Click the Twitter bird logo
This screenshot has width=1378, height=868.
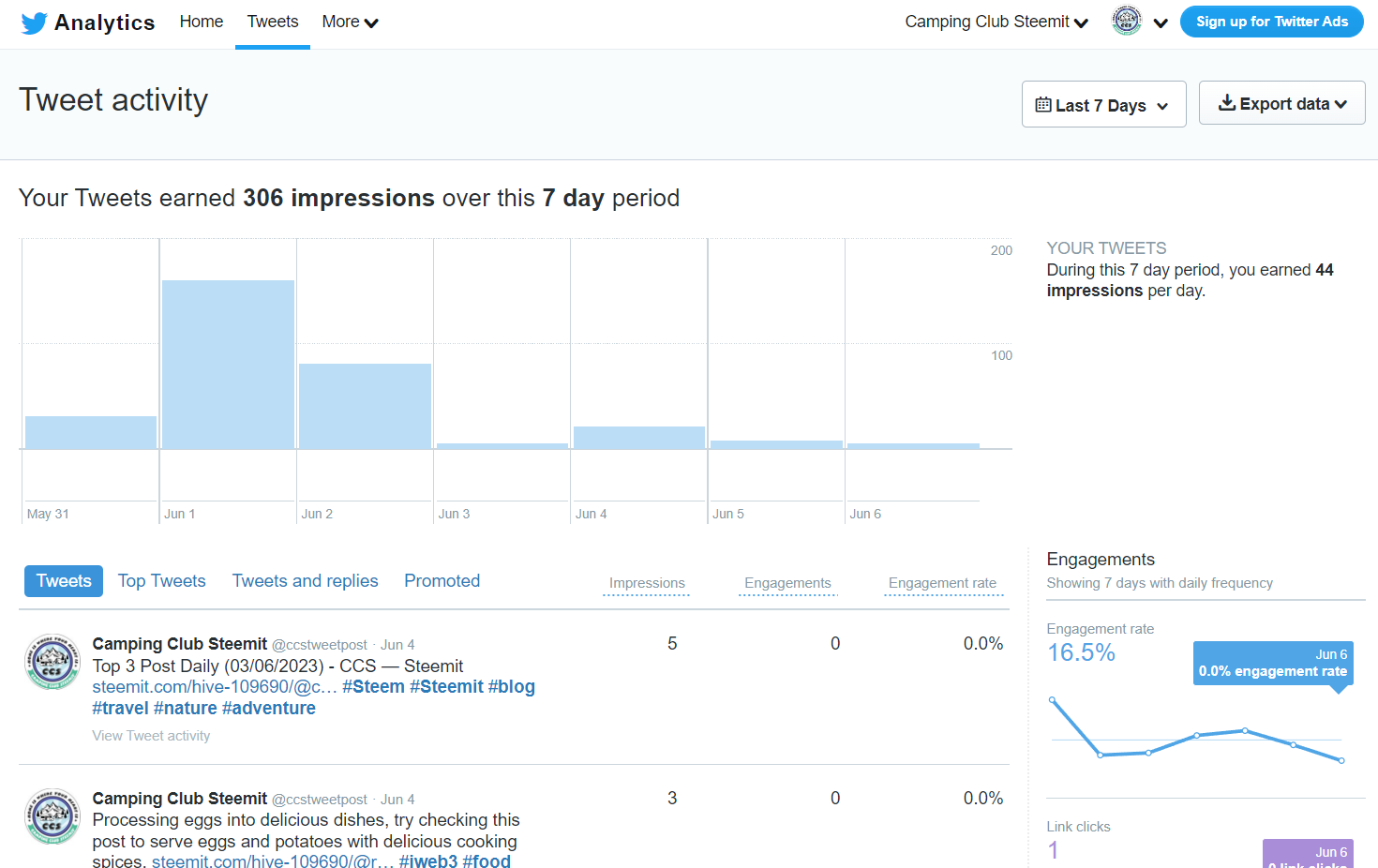click(34, 22)
